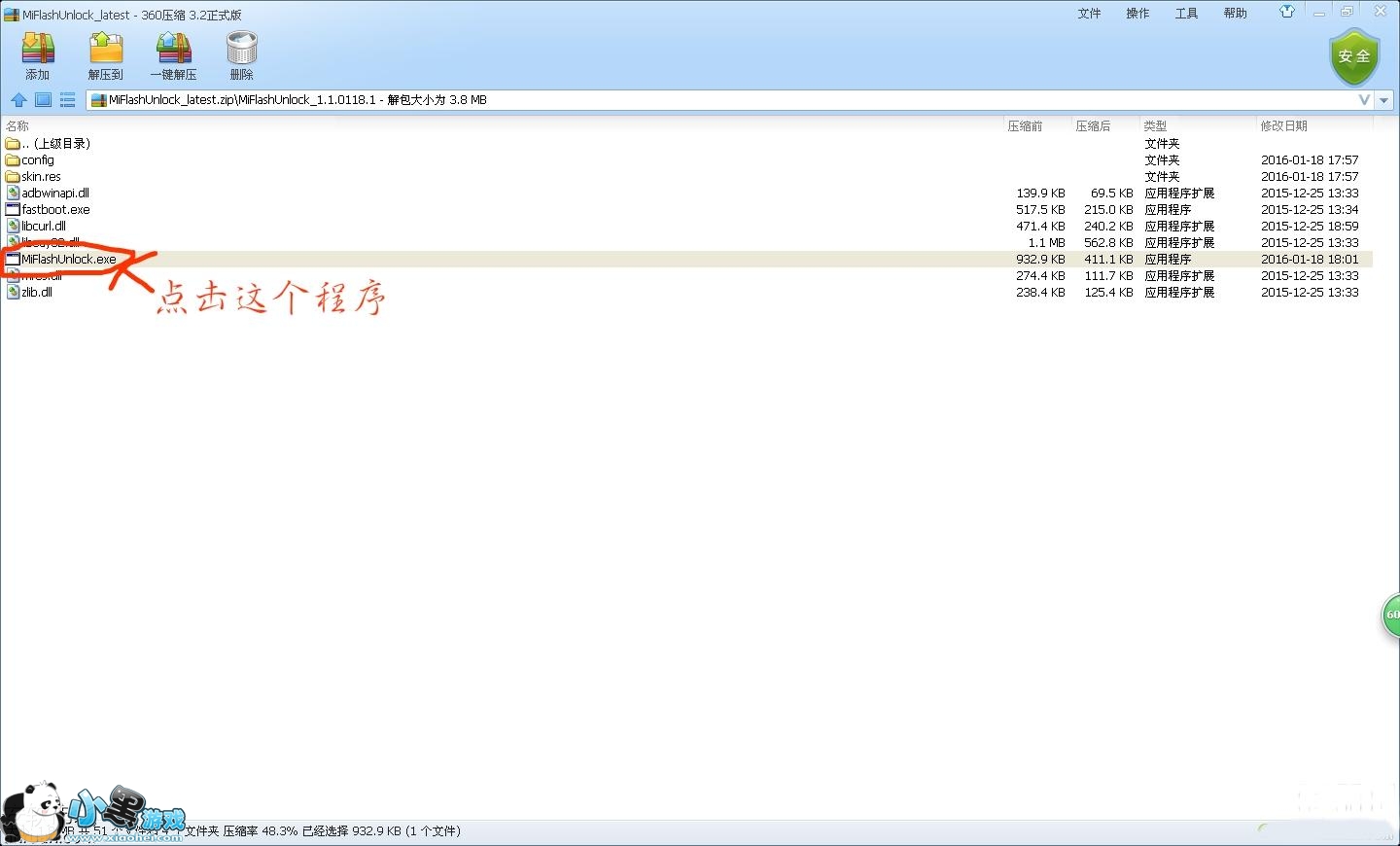The width and height of the screenshot is (1400, 846).
Task: Click status bar text '已经选择 932.9 KB'
Action: 351,831
